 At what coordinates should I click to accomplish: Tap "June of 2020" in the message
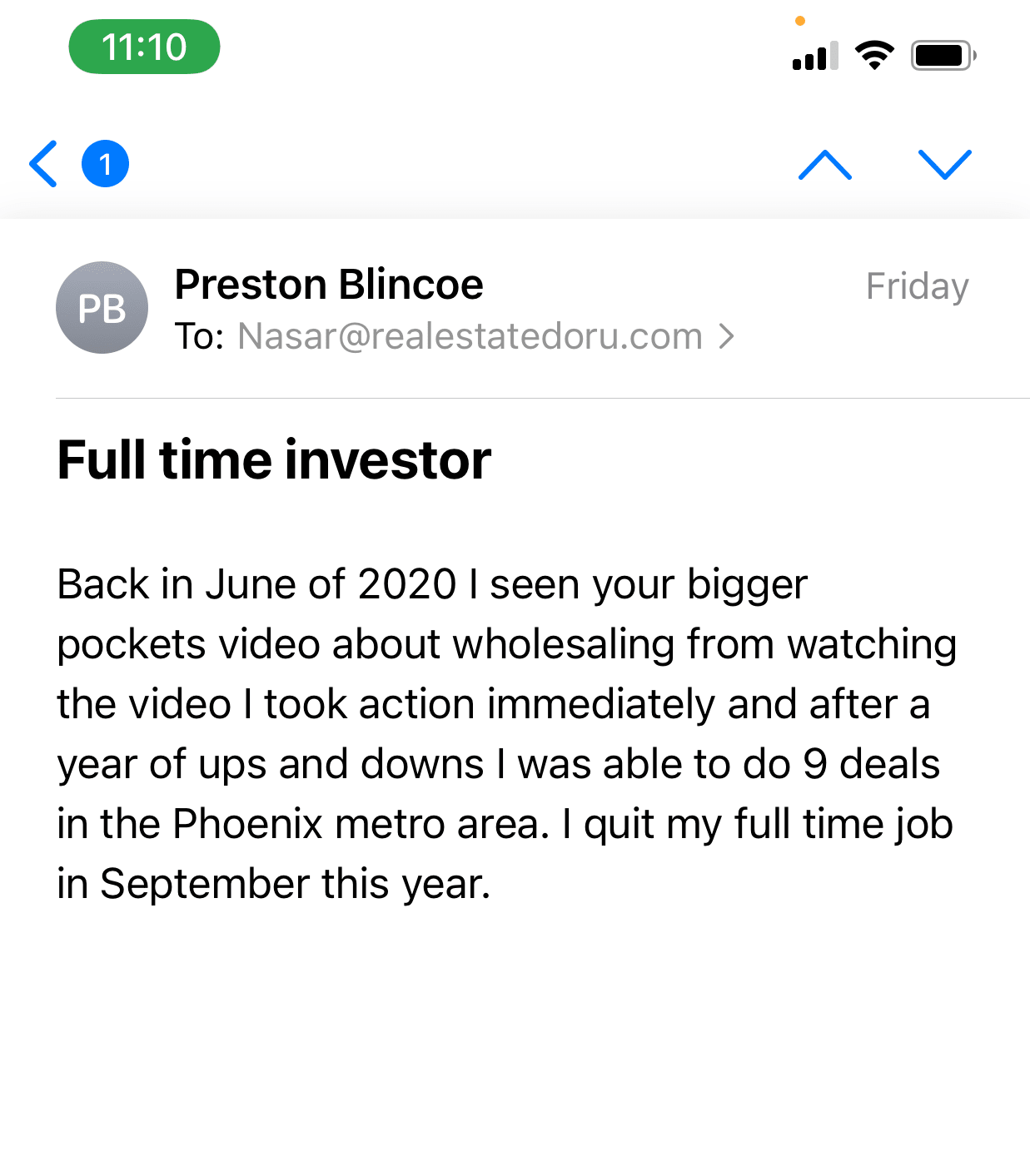tap(331, 584)
